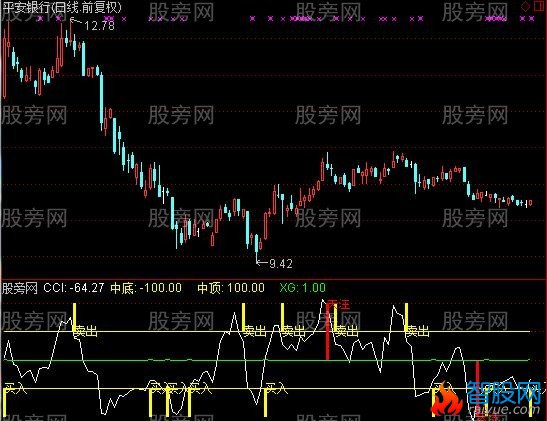Click the red split-window box icon beside the diamond
This screenshot has width=547, height=421.
[539, 7]
